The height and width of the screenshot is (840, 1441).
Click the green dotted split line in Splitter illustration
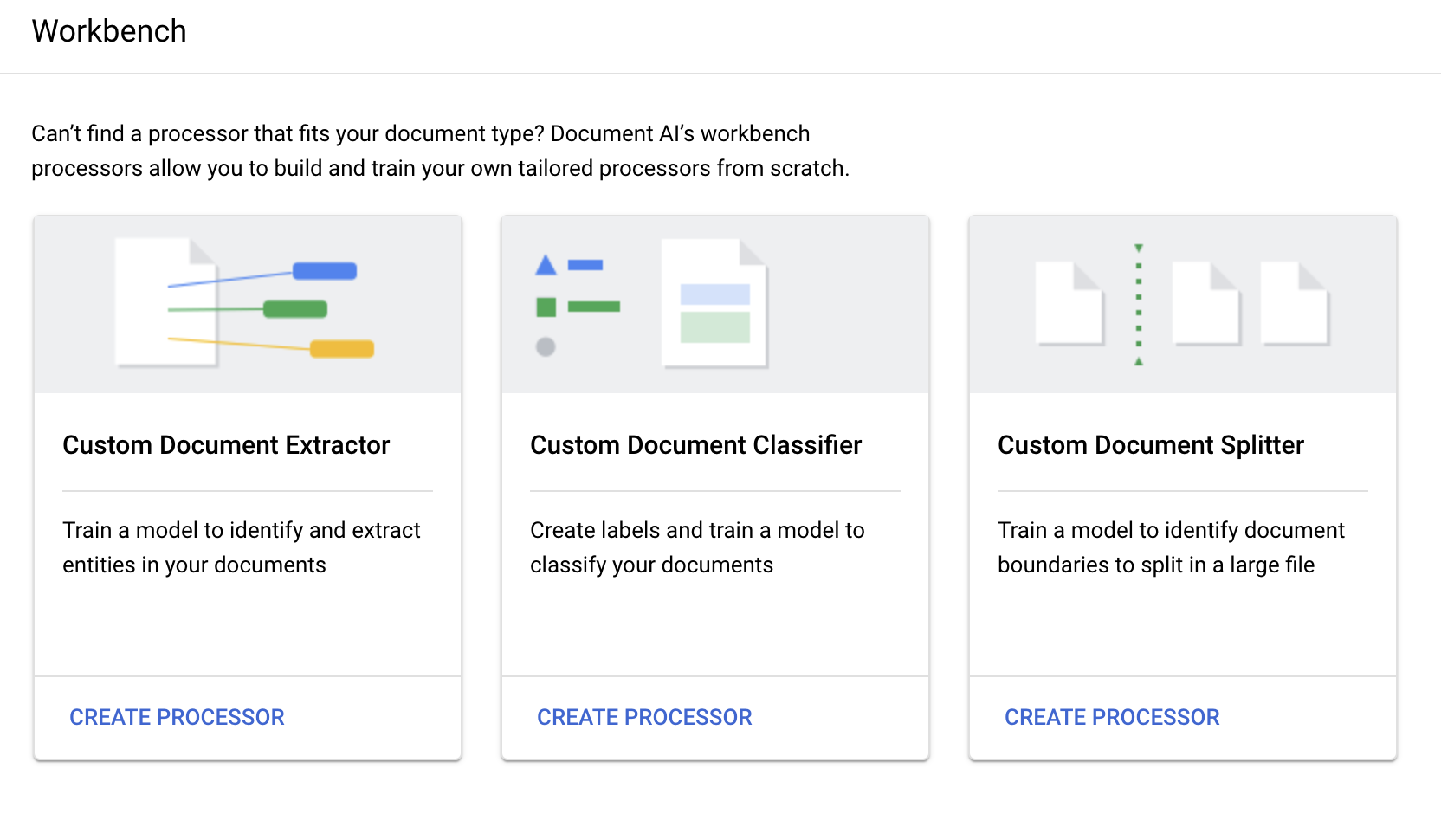click(1139, 305)
